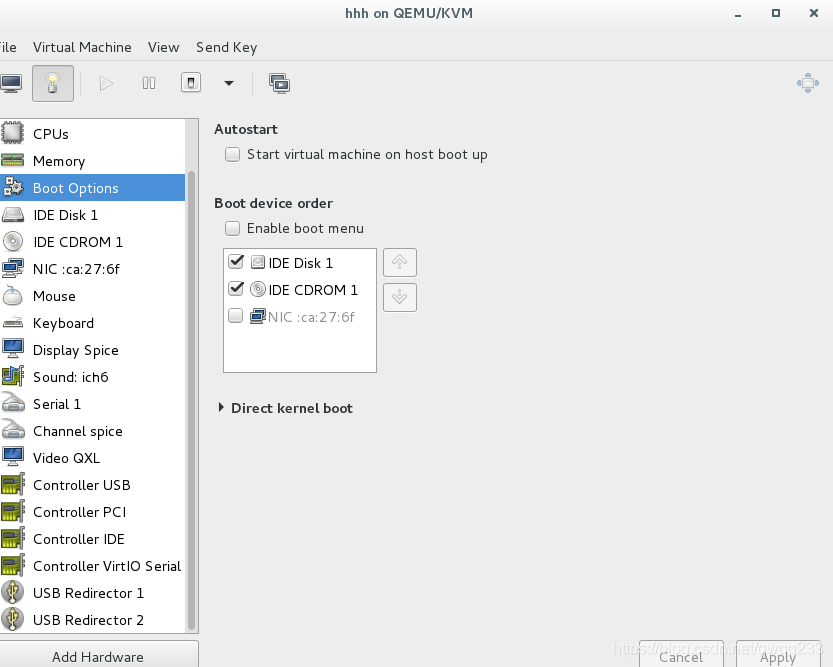833x667 pixels.
Task: Switch to fullscreen view icon
Action: [808, 83]
